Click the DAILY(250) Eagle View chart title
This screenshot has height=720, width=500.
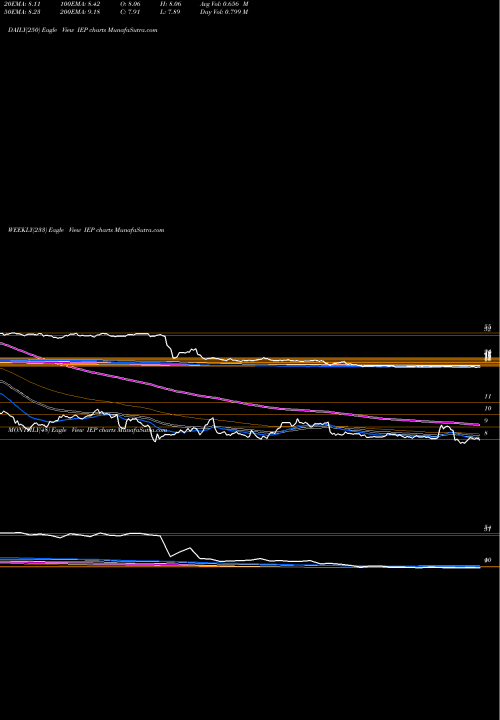click(83, 30)
